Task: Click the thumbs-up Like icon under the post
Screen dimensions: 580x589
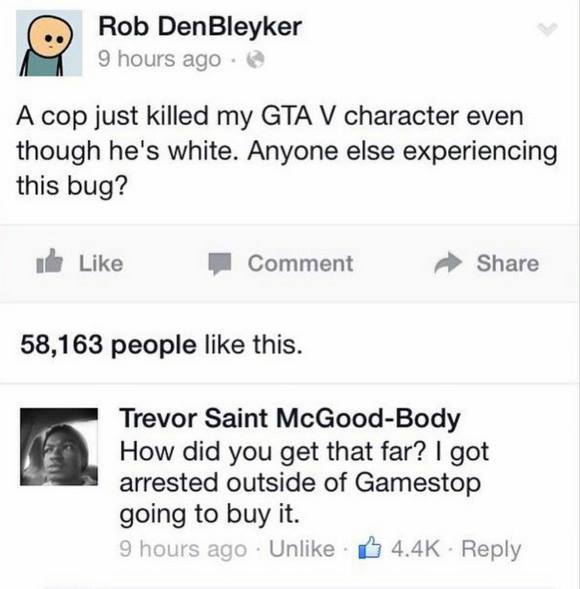Action: 49,261
